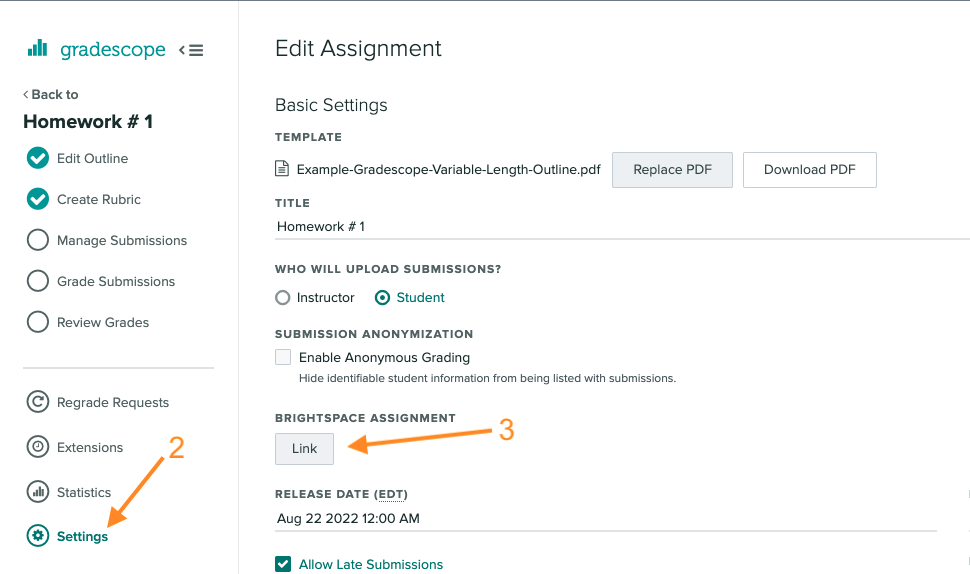970x574 pixels.
Task: Collapse the sidebar with the menu toggle icon
Action: click(191, 50)
